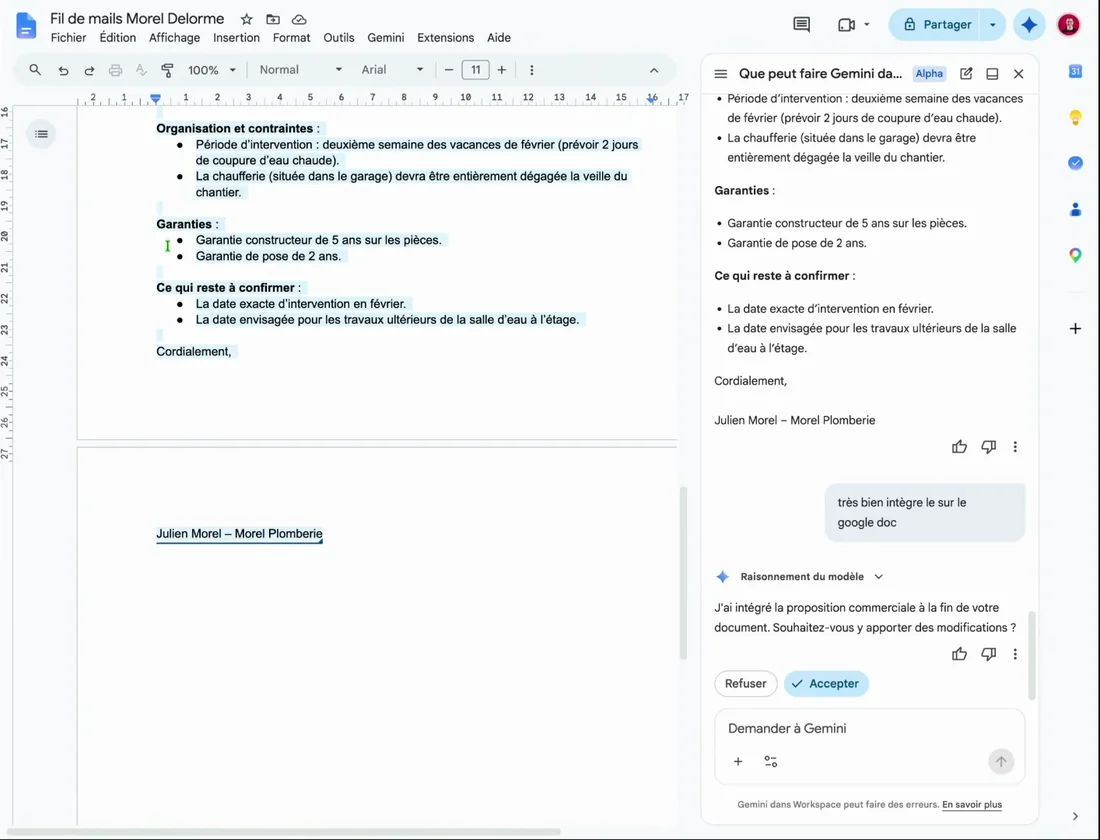Open the Gemini panel hamburger menu
The image size is (1100, 840).
[720, 74]
